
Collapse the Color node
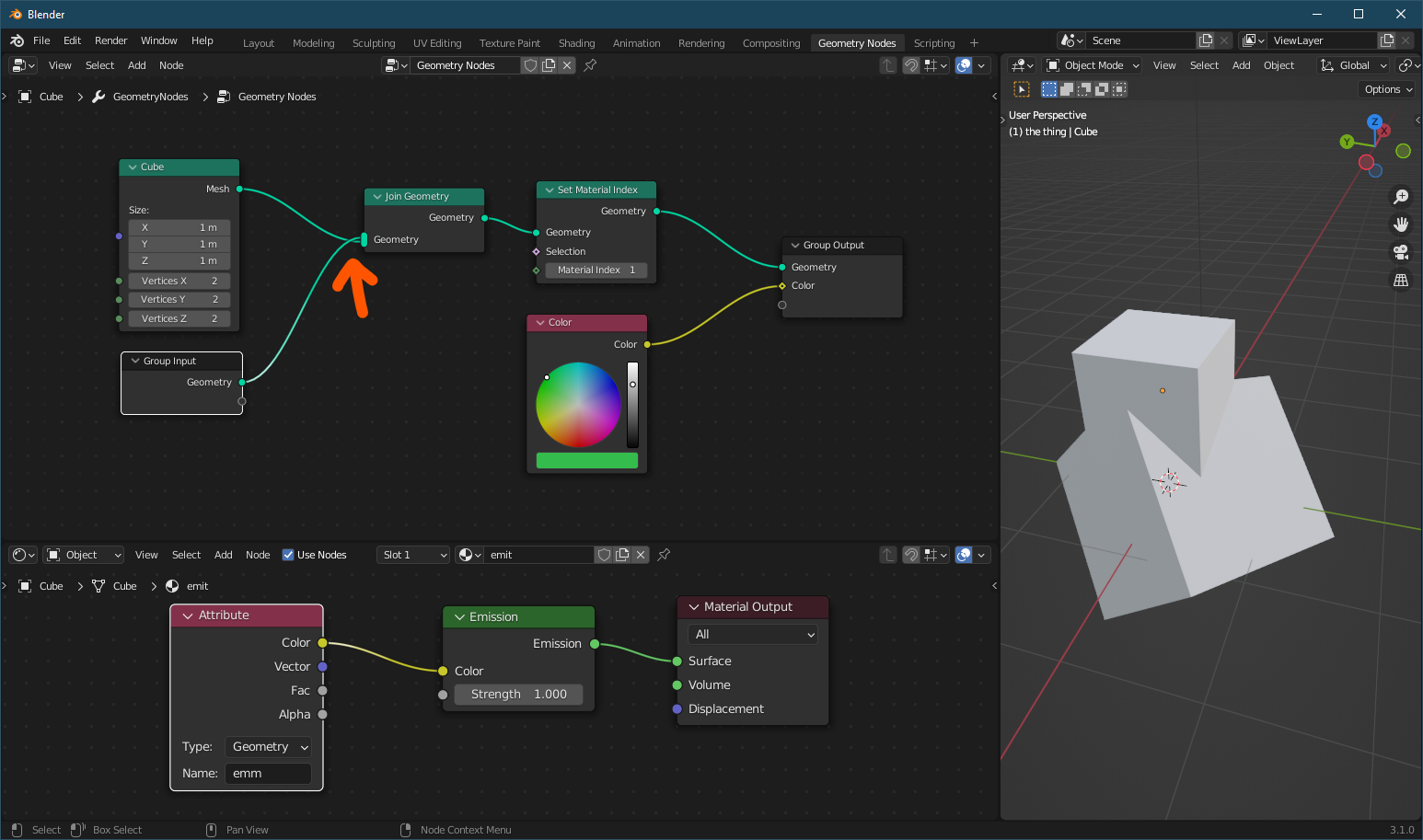coord(540,323)
